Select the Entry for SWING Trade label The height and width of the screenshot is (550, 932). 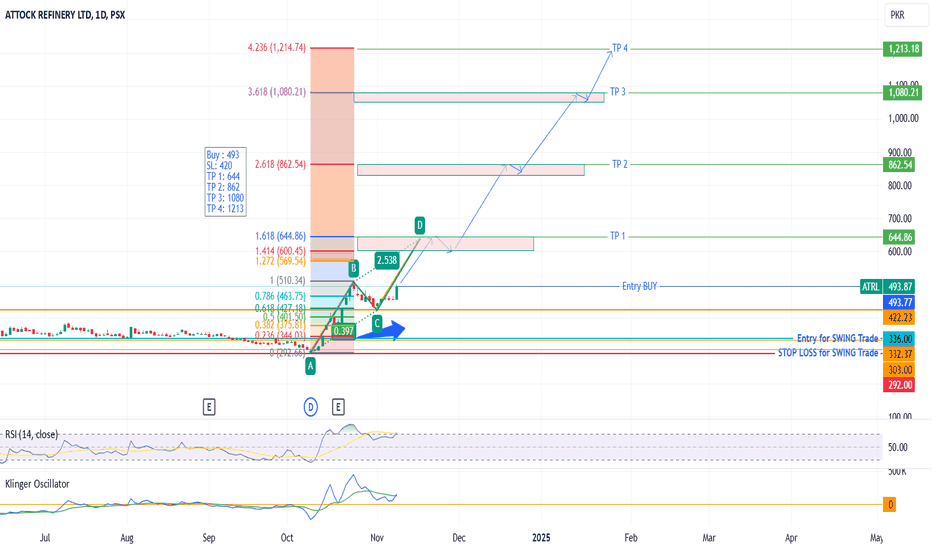coord(837,338)
